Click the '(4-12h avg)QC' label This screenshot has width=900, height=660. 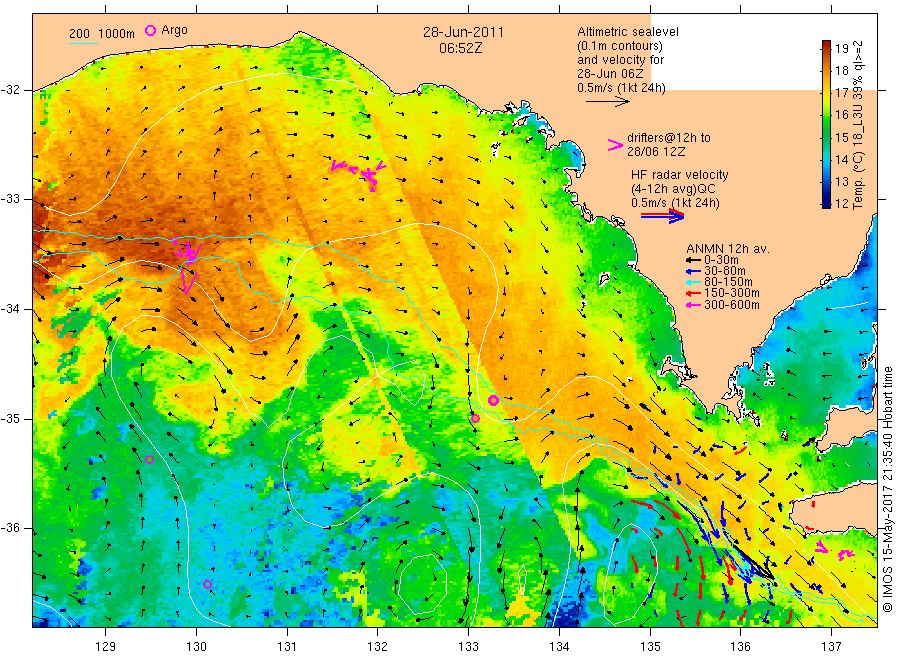point(673,189)
